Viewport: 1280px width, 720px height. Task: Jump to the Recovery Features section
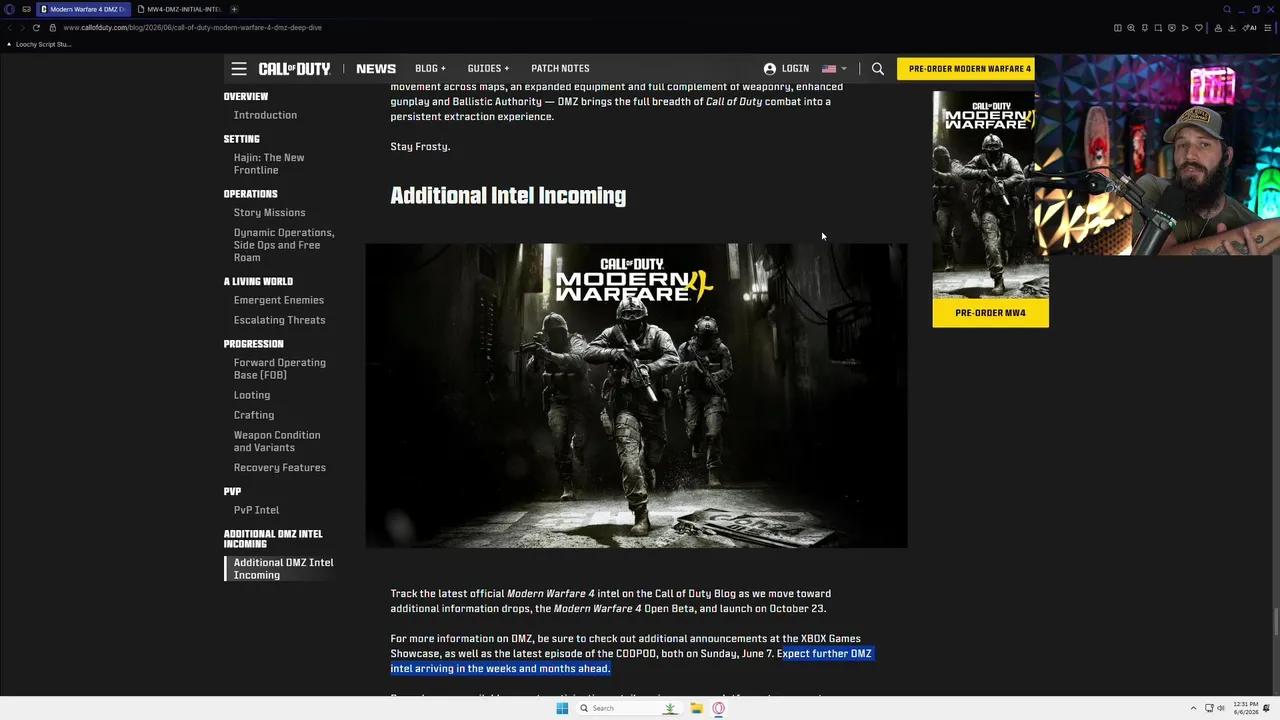[x=280, y=468]
